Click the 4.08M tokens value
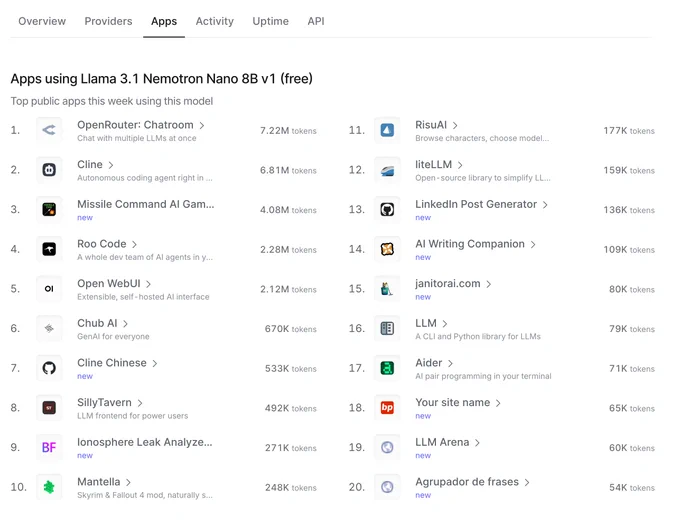 coord(288,210)
